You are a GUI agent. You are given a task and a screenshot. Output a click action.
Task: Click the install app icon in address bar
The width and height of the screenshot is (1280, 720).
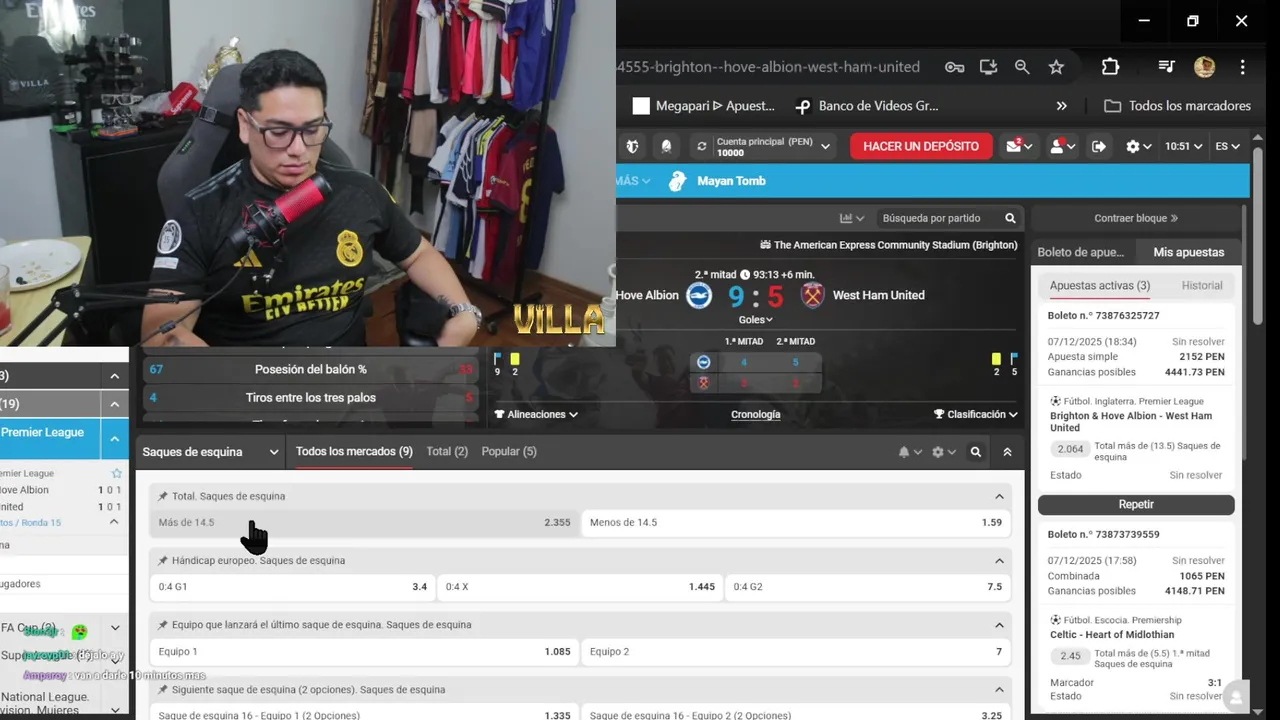click(x=988, y=67)
